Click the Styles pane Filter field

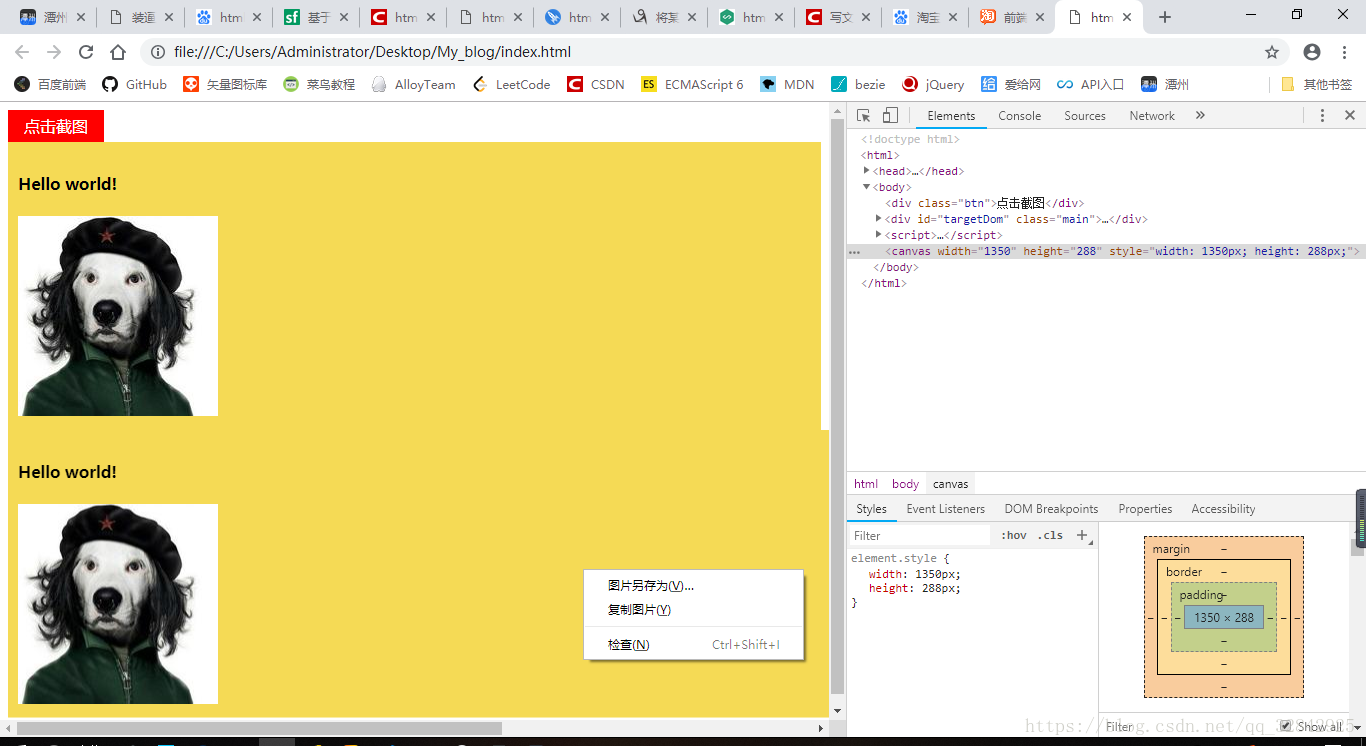pos(919,536)
